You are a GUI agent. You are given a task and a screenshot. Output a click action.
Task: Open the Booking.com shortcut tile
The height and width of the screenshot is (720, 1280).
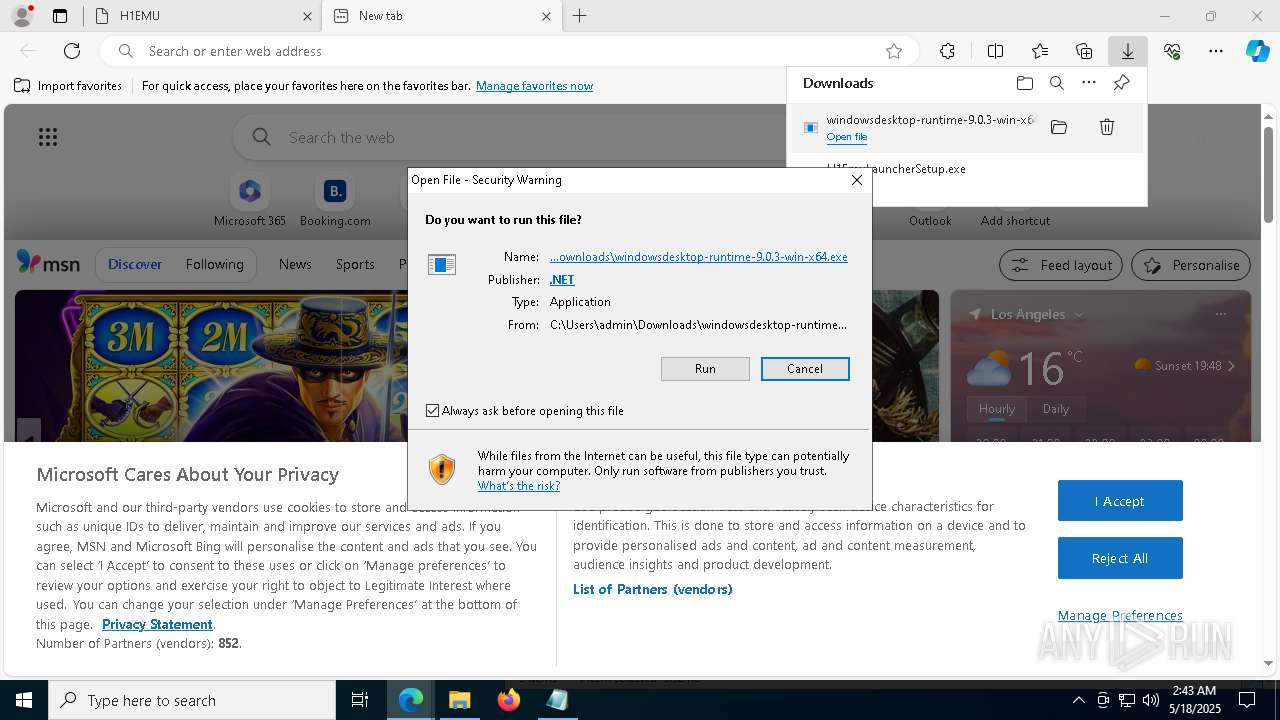coord(335,200)
